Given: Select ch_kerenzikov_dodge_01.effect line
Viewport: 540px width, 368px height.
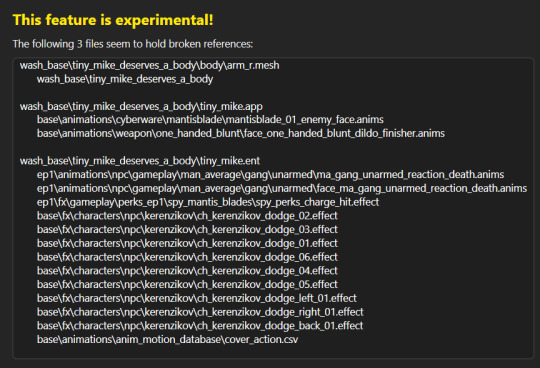Looking at the screenshot, I should click(187, 243).
